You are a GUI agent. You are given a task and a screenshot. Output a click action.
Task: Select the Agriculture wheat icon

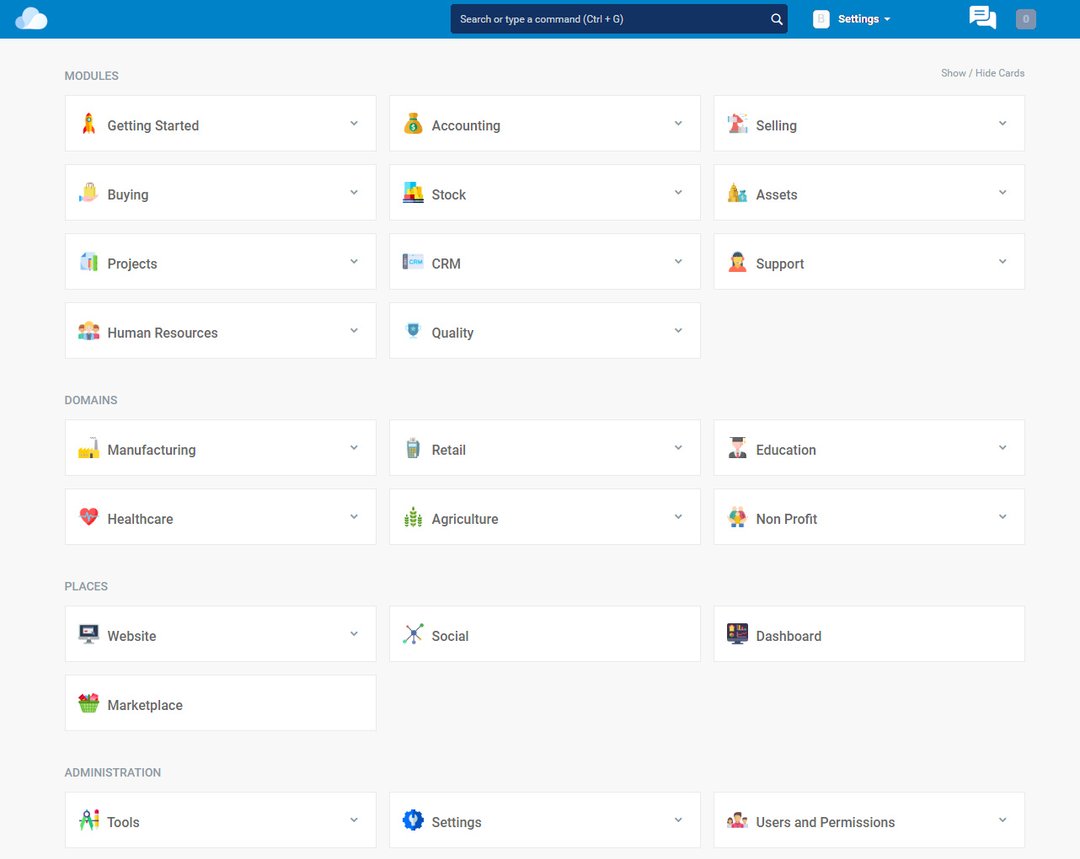tap(413, 517)
